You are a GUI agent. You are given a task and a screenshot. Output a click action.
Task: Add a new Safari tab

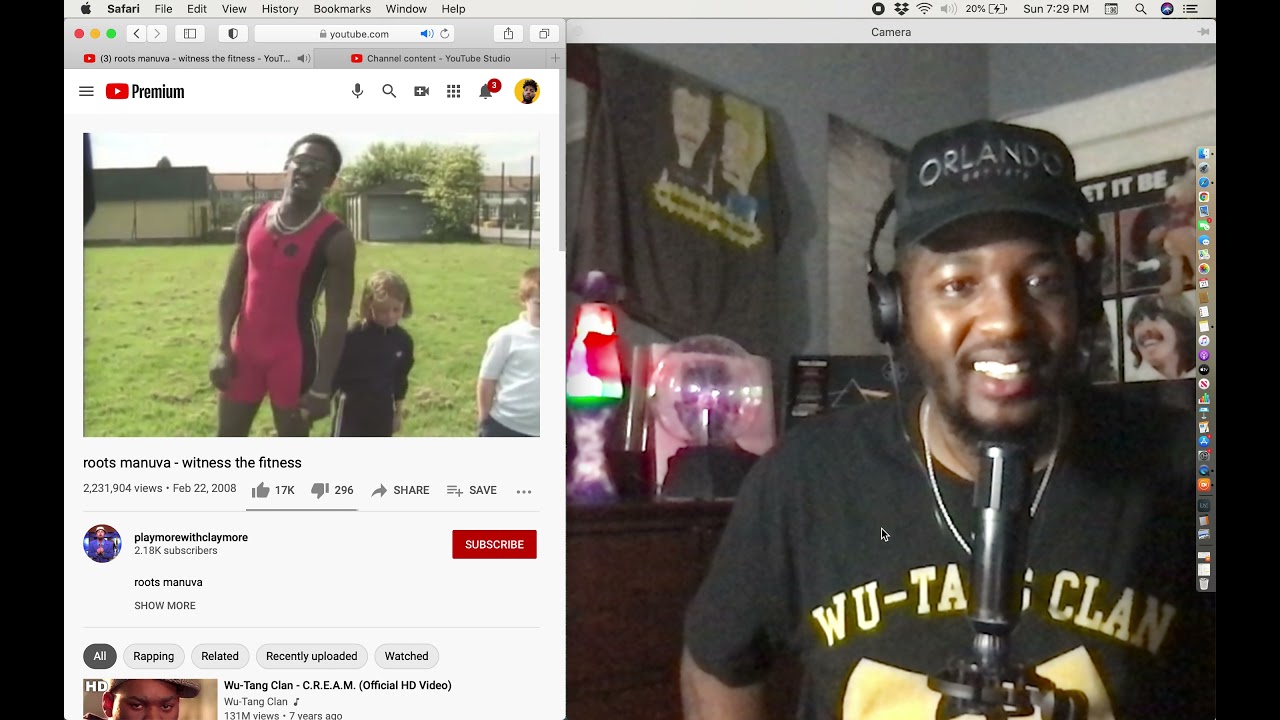(x=555, y=58)
